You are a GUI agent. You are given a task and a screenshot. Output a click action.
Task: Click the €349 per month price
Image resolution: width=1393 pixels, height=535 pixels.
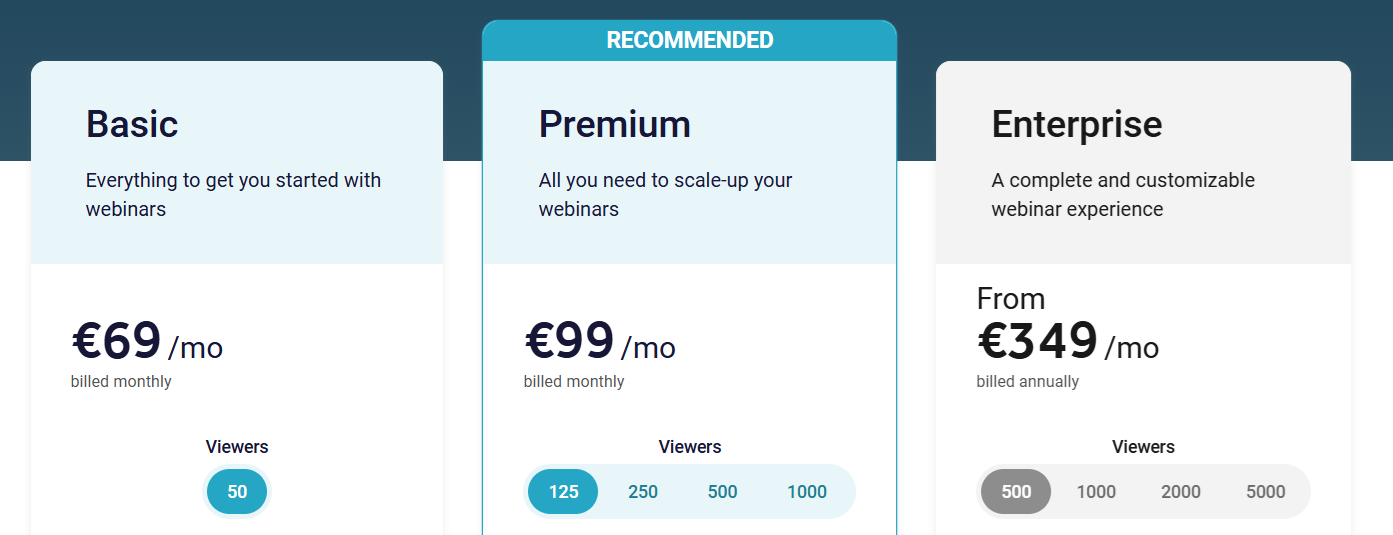(1067, 343)
